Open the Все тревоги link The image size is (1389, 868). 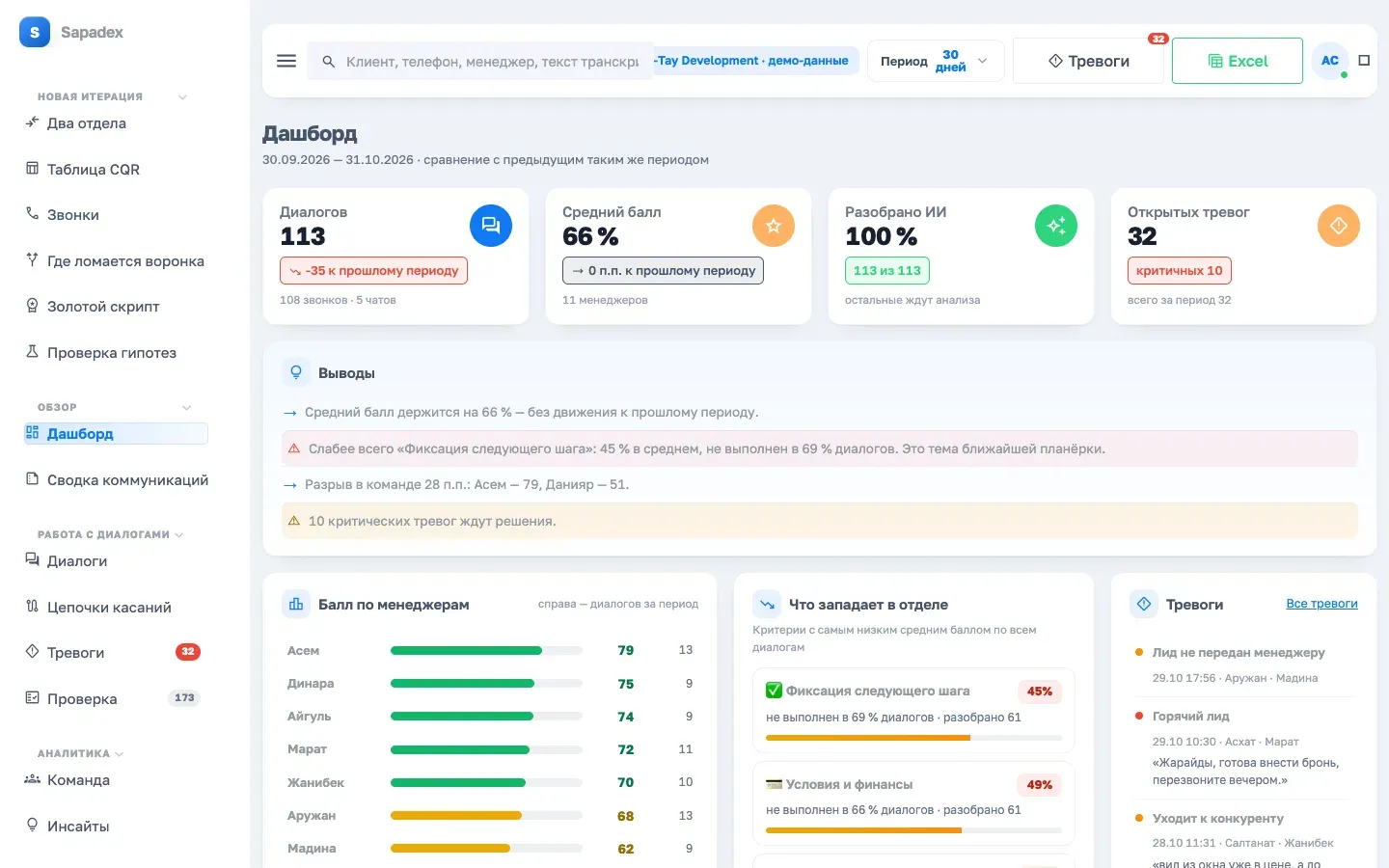click(1321, 604)
